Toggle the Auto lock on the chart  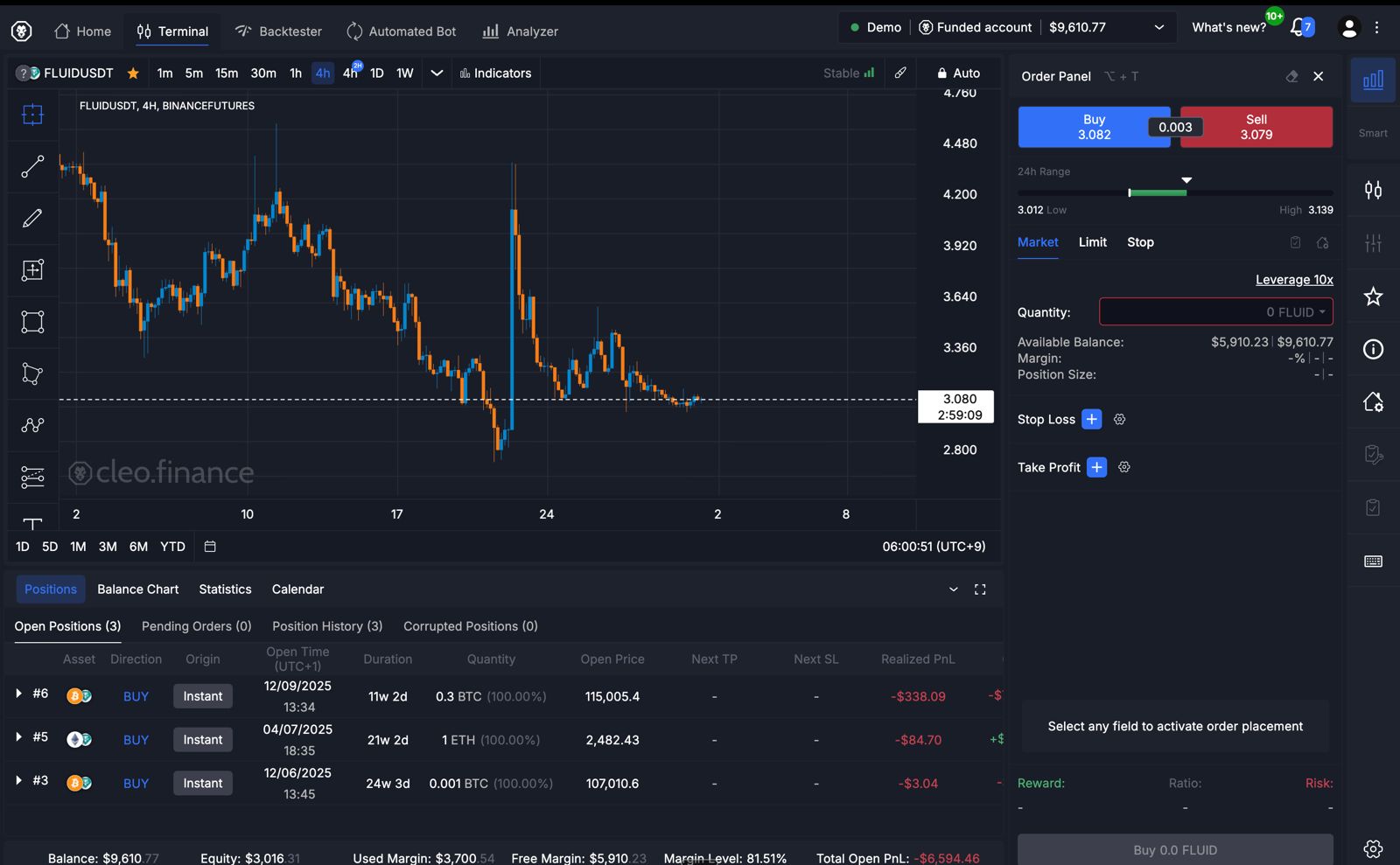(958, 73)
